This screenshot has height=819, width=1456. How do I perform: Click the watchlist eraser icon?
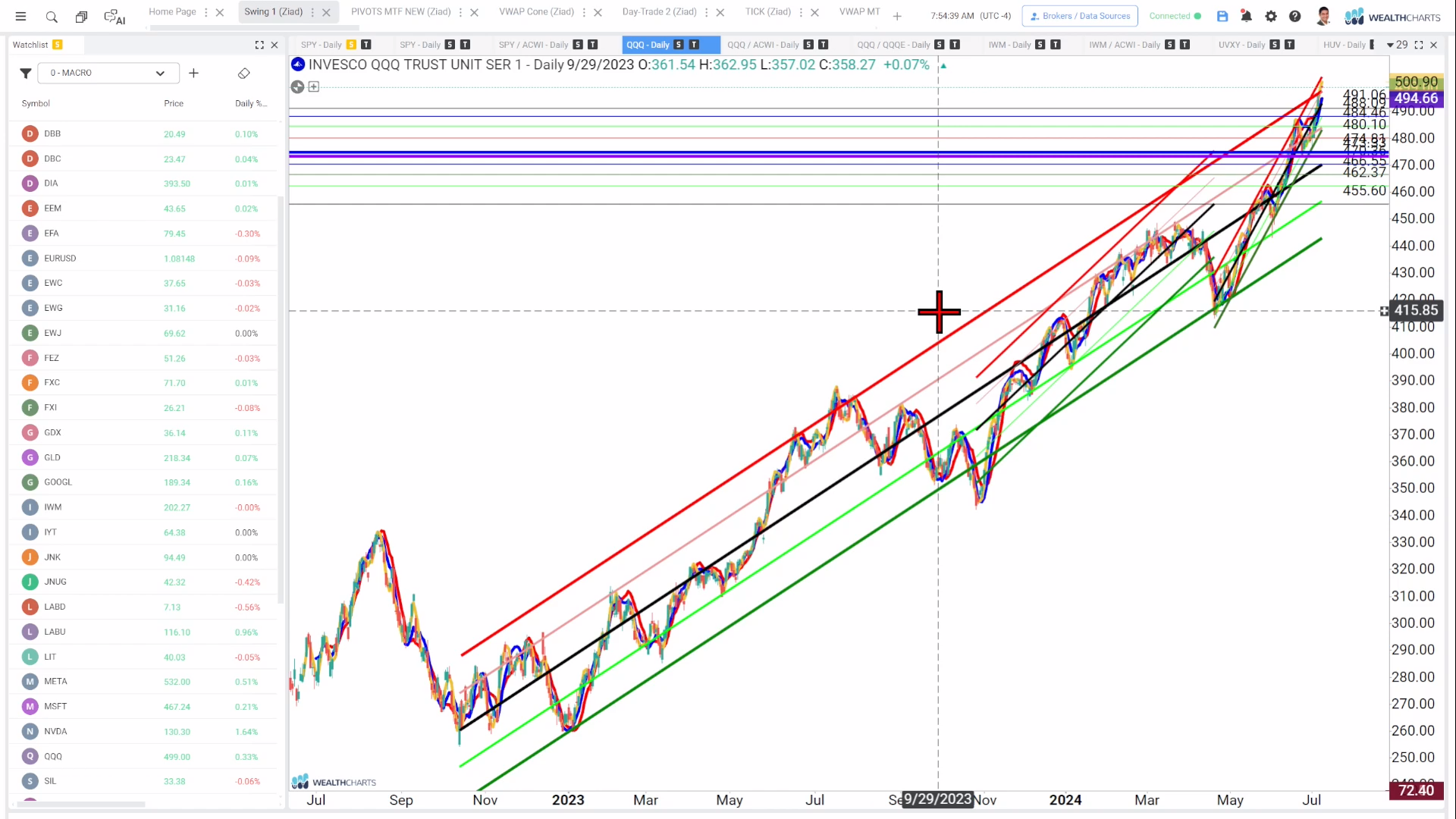pyautogui.click(x=243, y=73)
